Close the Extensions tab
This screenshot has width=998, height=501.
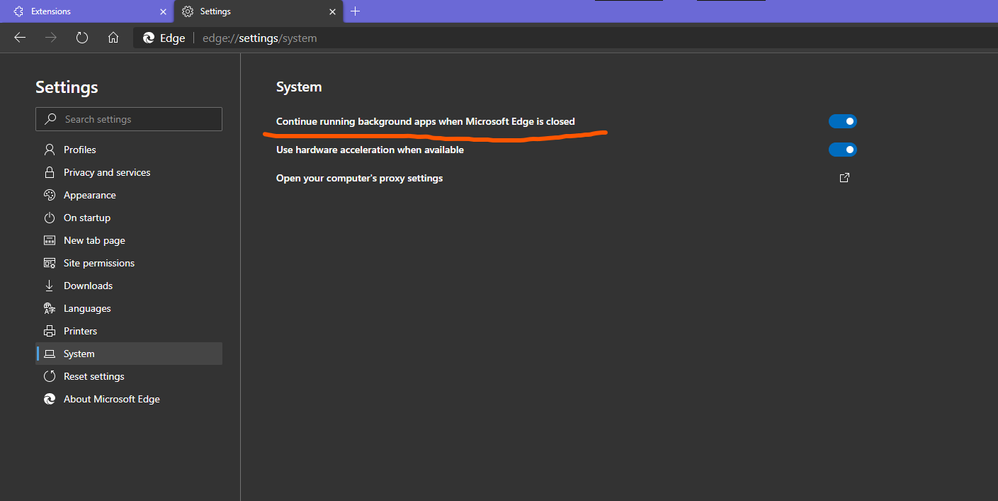pyautogui.click(x=163, y=11)
